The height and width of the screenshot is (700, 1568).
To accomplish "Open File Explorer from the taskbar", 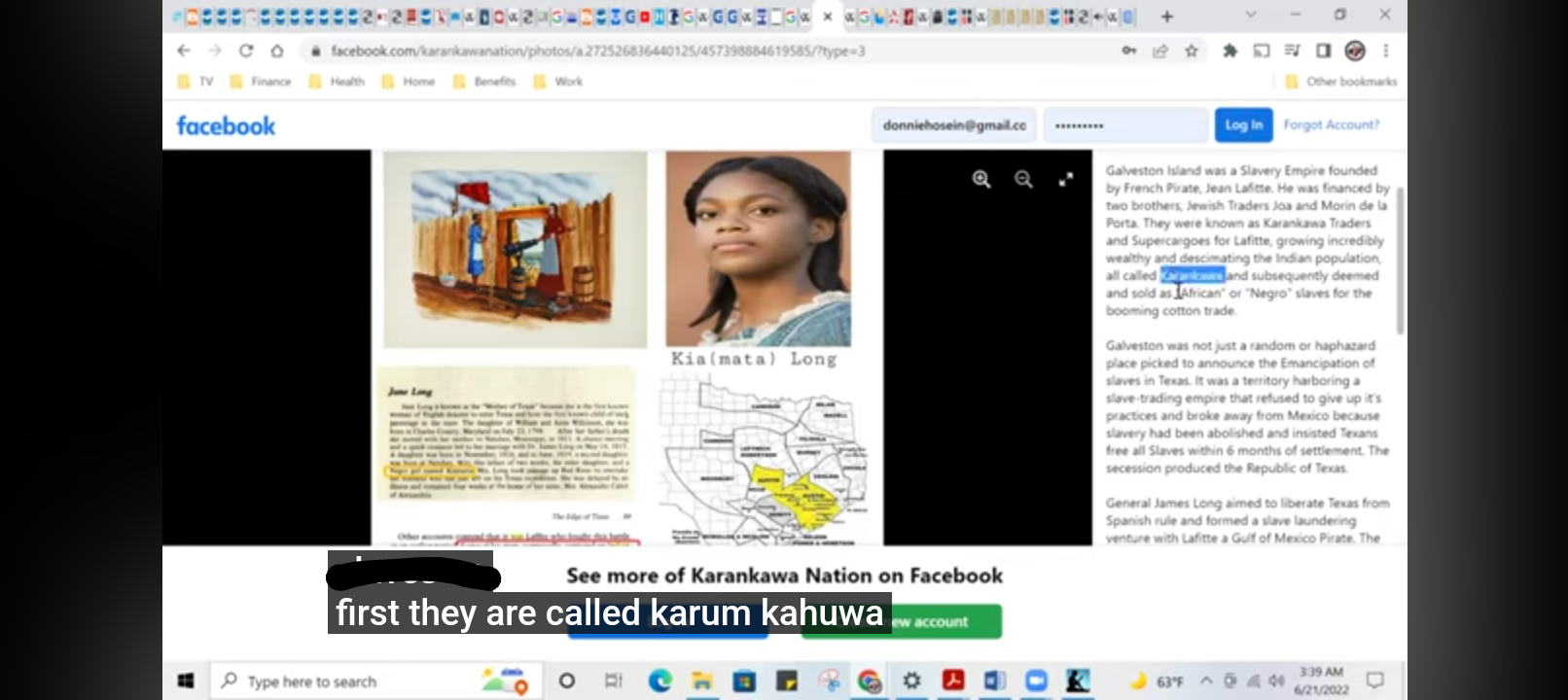I will coord(702,681).
